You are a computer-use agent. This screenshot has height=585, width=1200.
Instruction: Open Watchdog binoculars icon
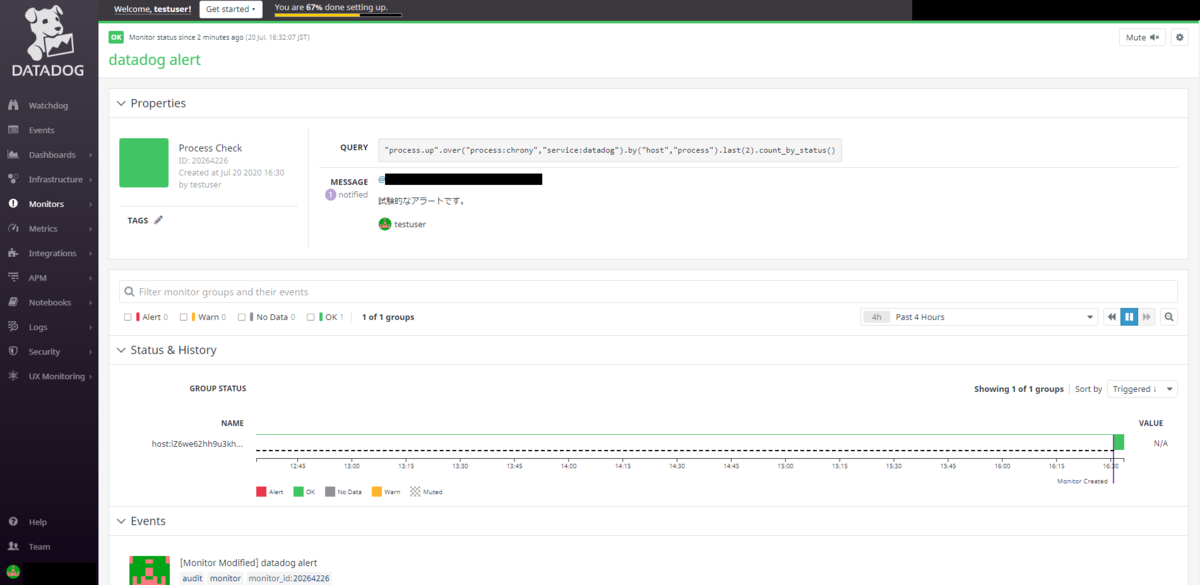click(13, 105)
